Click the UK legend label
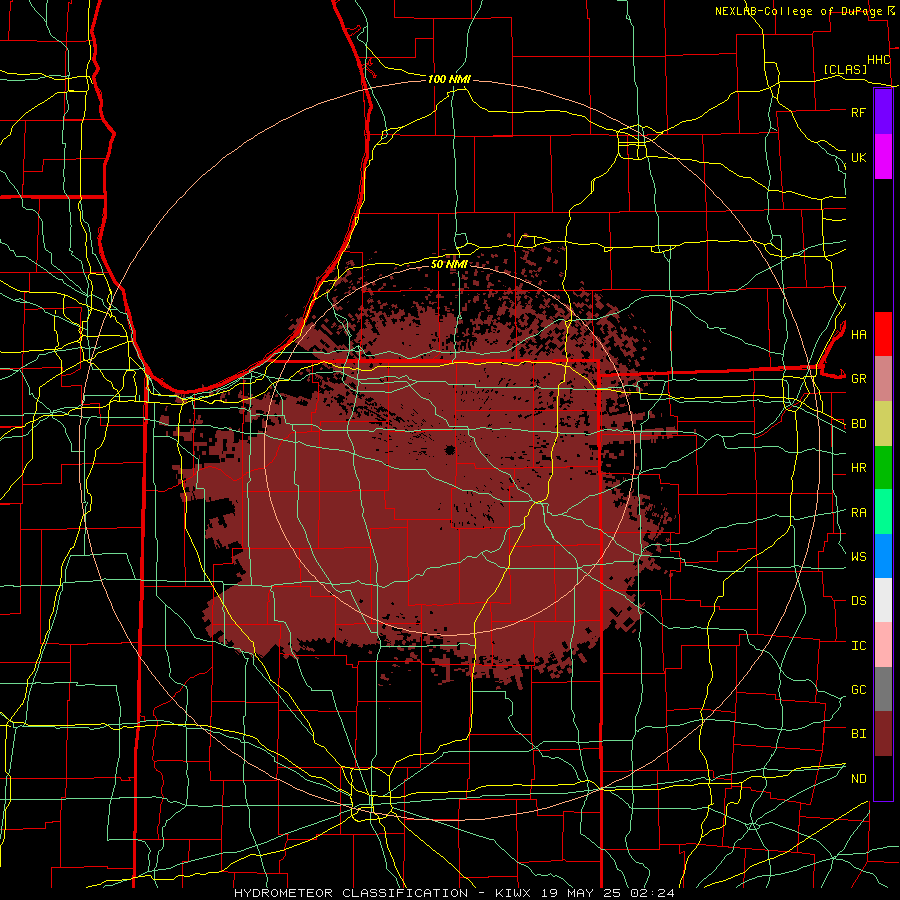The width and height of the screenshot is (900, 900). (858, 157)
